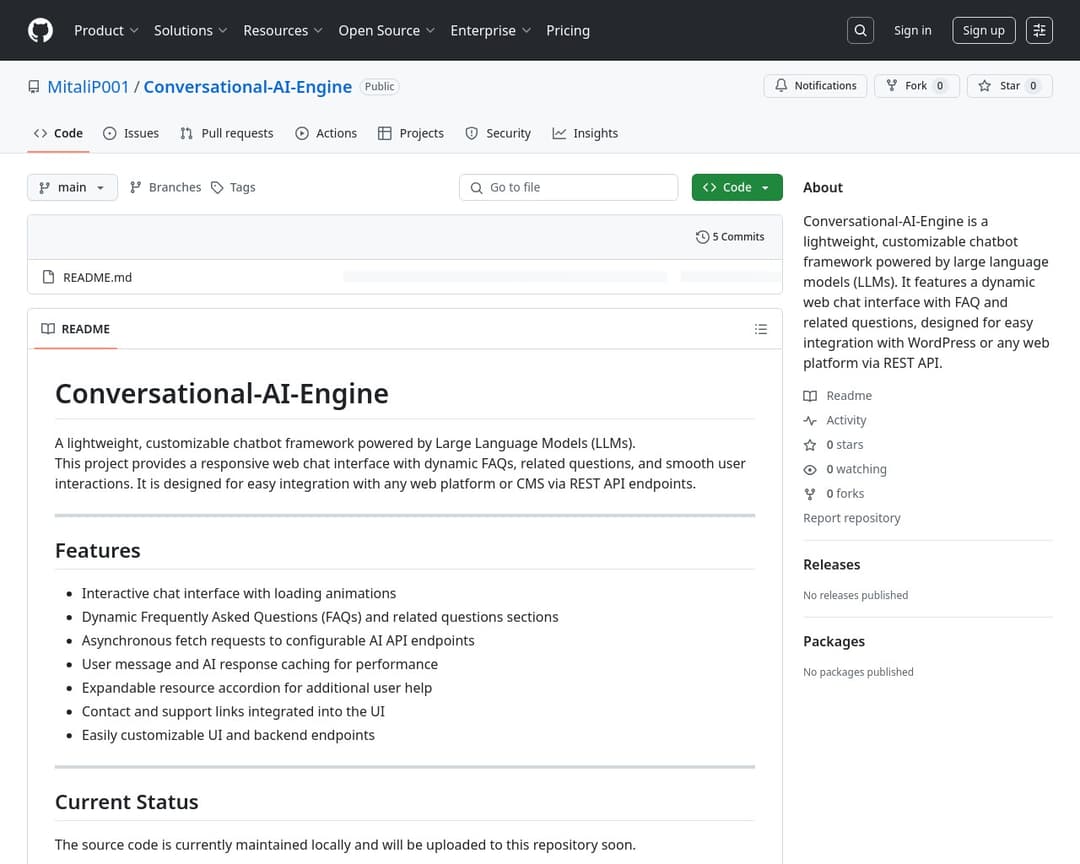Click the eye icon beside 0 watching
The width and height of the screenshot is (1080, 864).
tap(810, 470)
